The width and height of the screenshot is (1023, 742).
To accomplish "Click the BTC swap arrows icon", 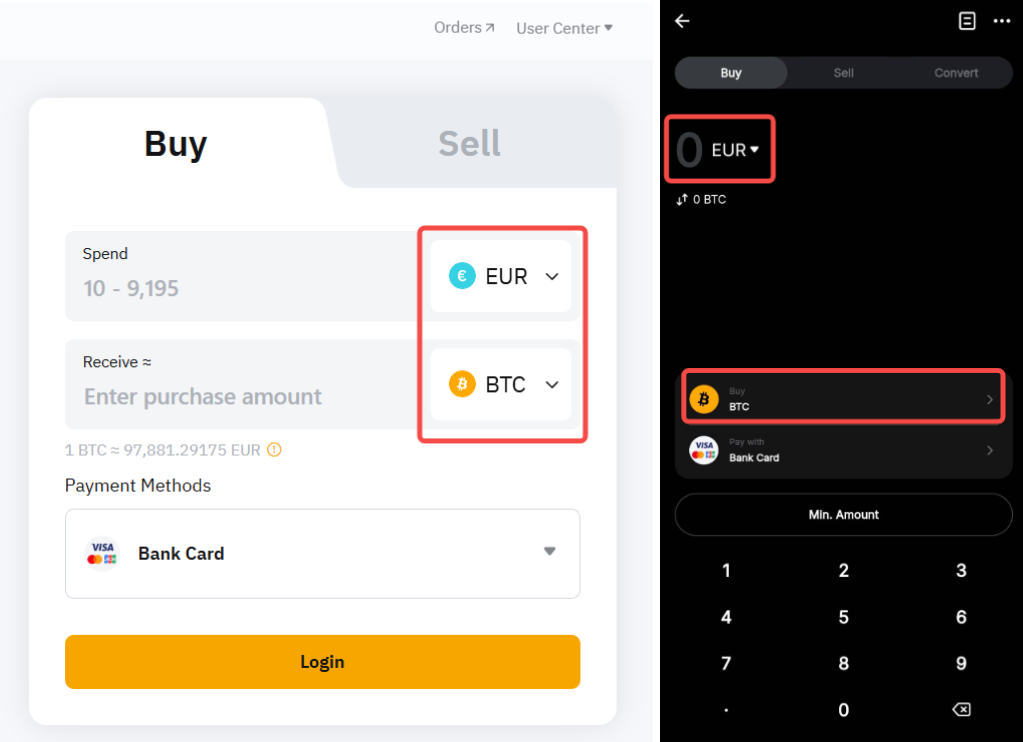I will coord(682,200).
